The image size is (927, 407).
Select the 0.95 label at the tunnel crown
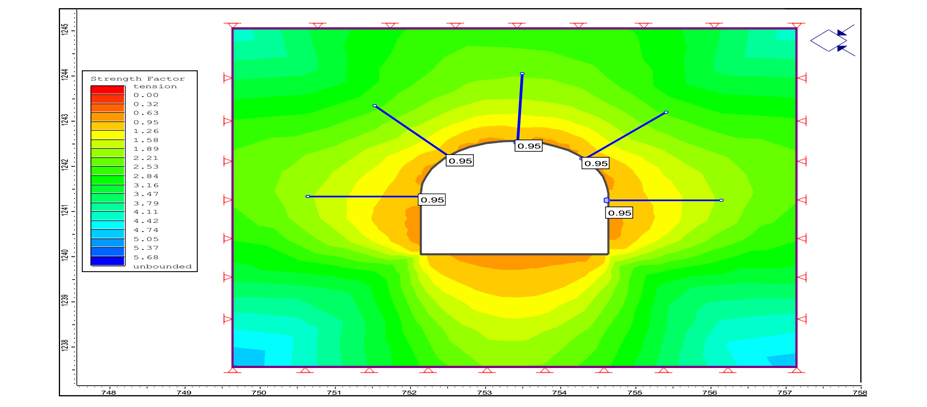pyautogui.click(x=528, y=146)
